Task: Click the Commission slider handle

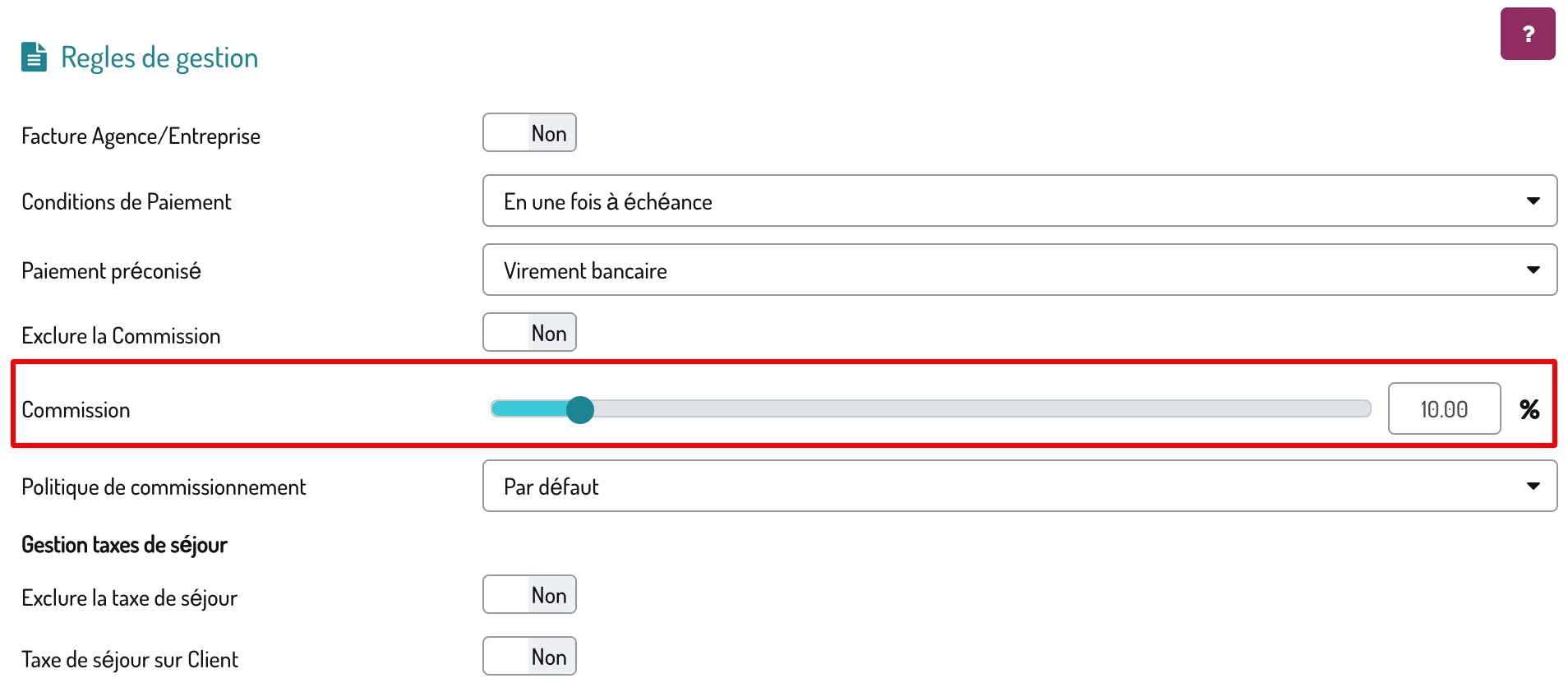Action: 580,409
